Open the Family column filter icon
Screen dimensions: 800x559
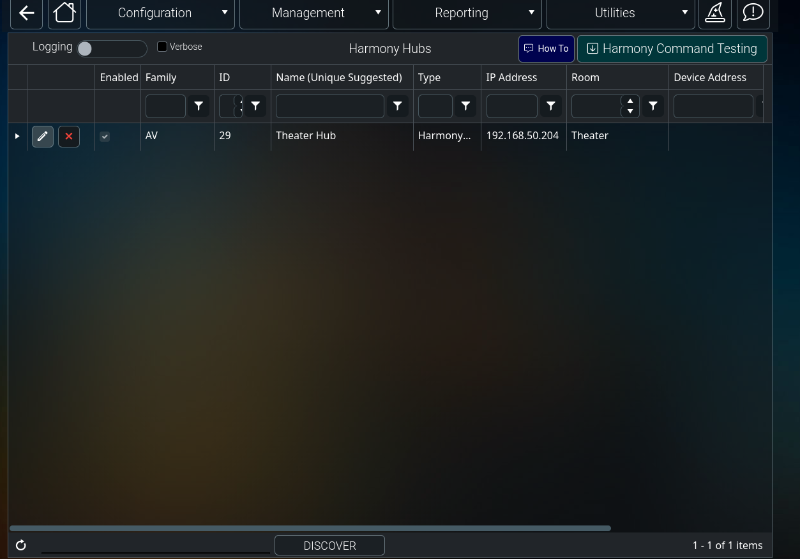(x=198, y=106)
